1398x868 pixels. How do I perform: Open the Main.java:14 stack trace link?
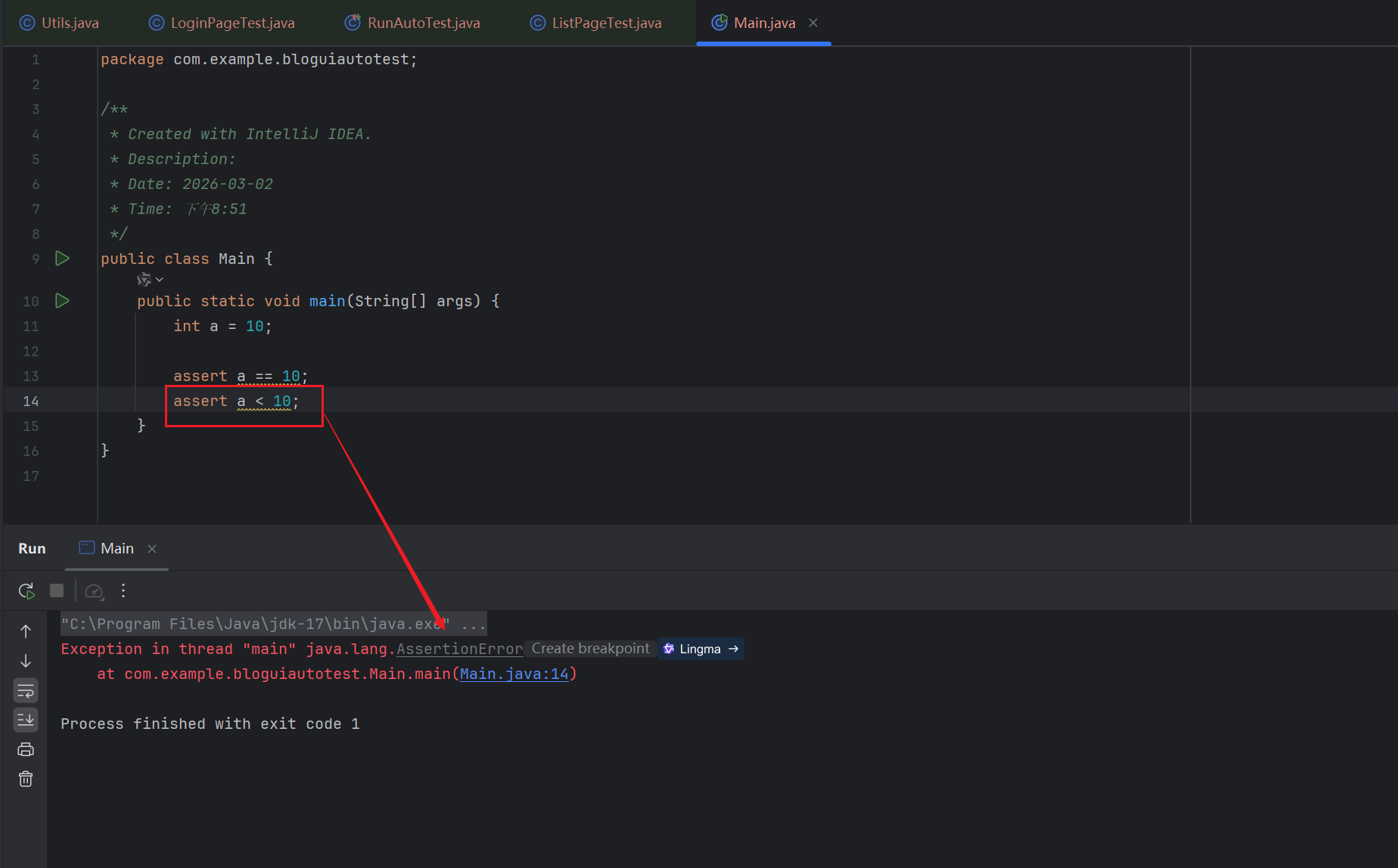click(514, 674)
